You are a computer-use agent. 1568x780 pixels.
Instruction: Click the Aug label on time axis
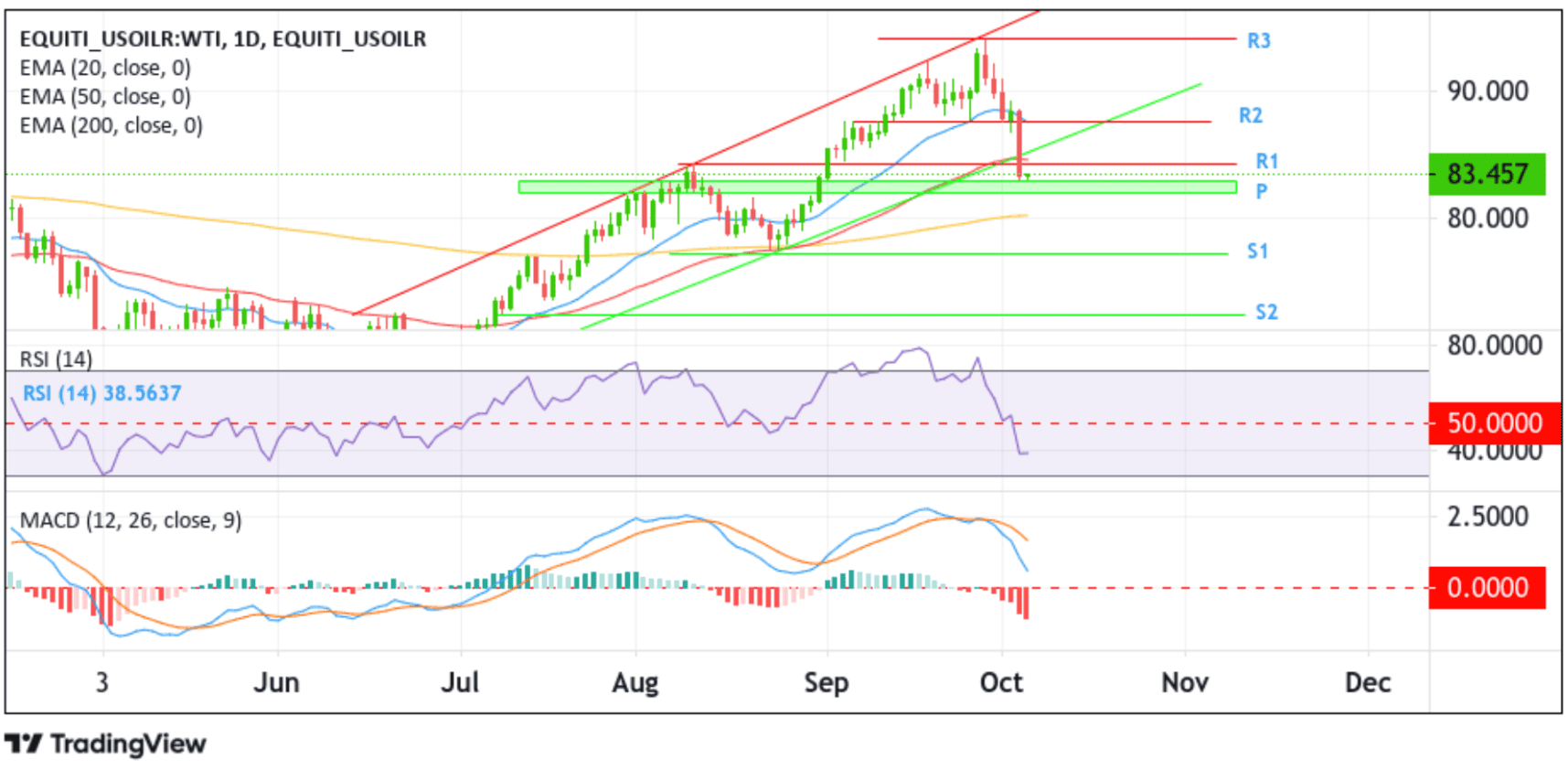pos(635,682)
